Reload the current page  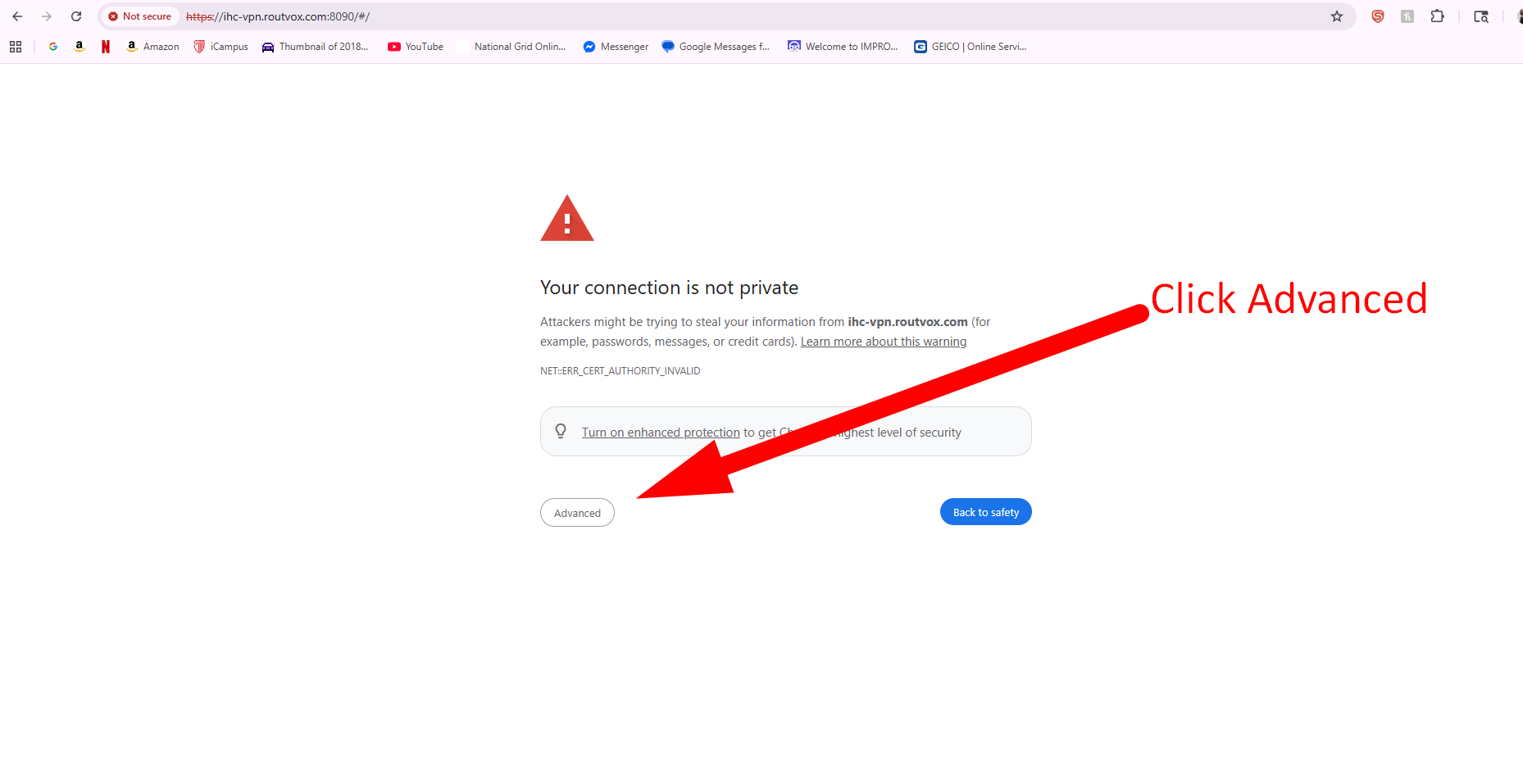coord(76,16)
